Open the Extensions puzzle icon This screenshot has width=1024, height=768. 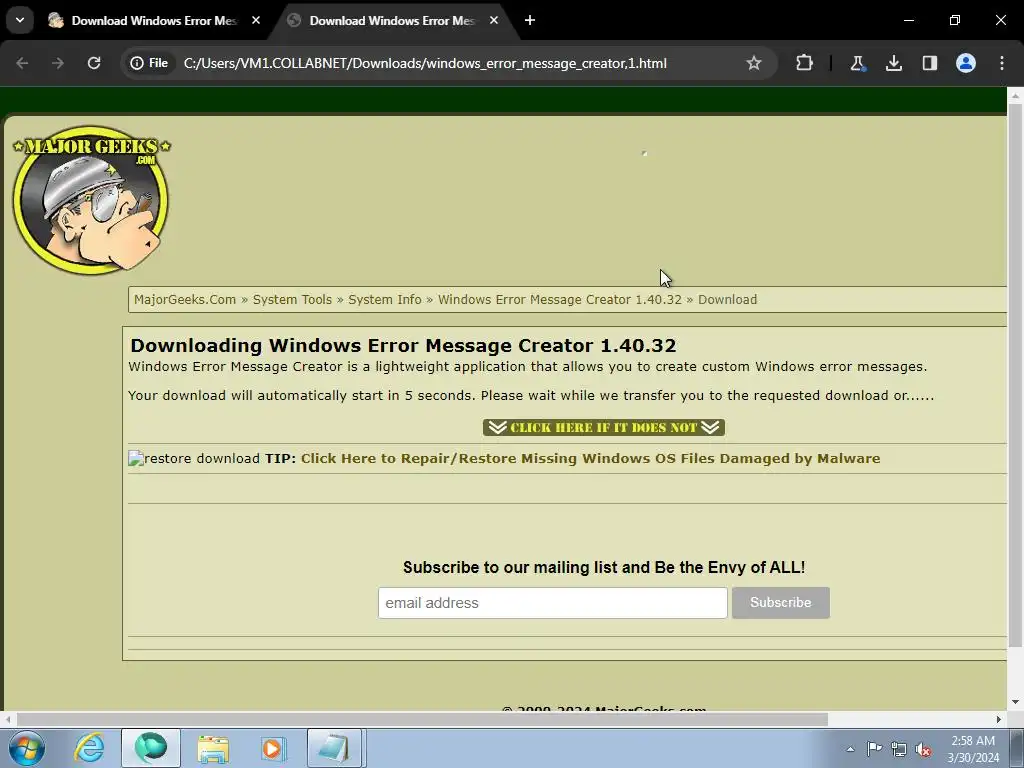point(805,63)
